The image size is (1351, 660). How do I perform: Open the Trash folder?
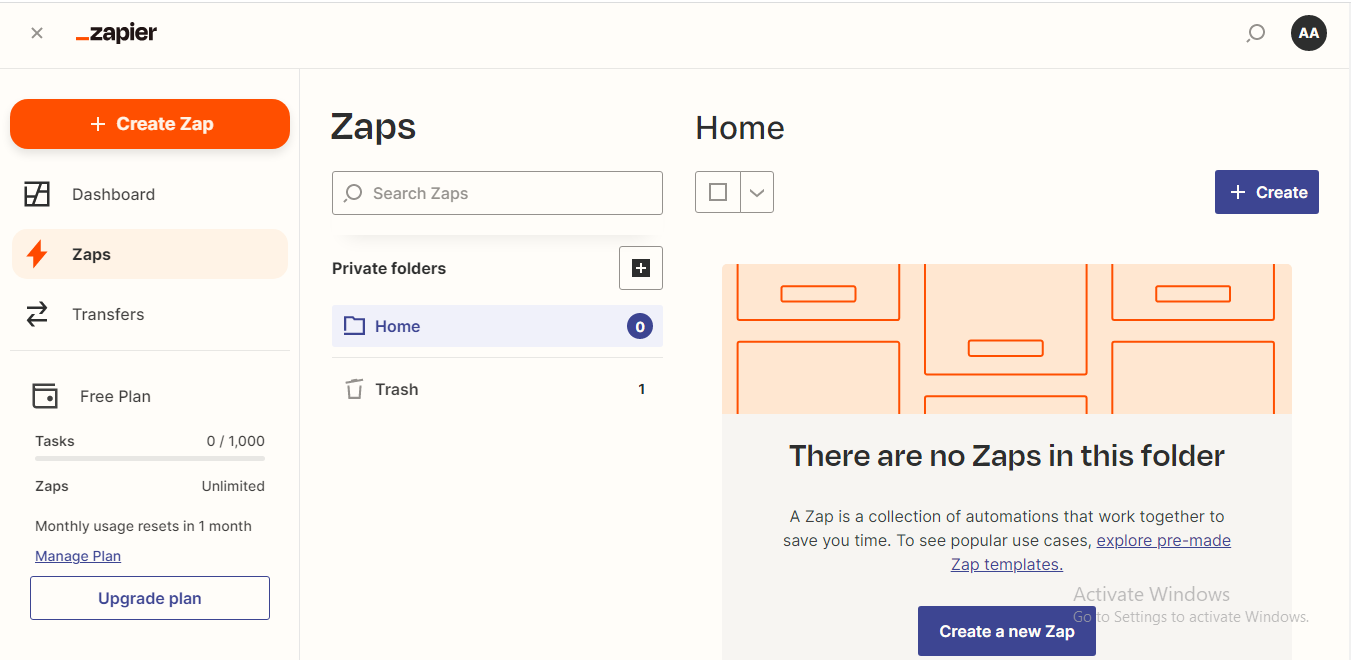497,389
